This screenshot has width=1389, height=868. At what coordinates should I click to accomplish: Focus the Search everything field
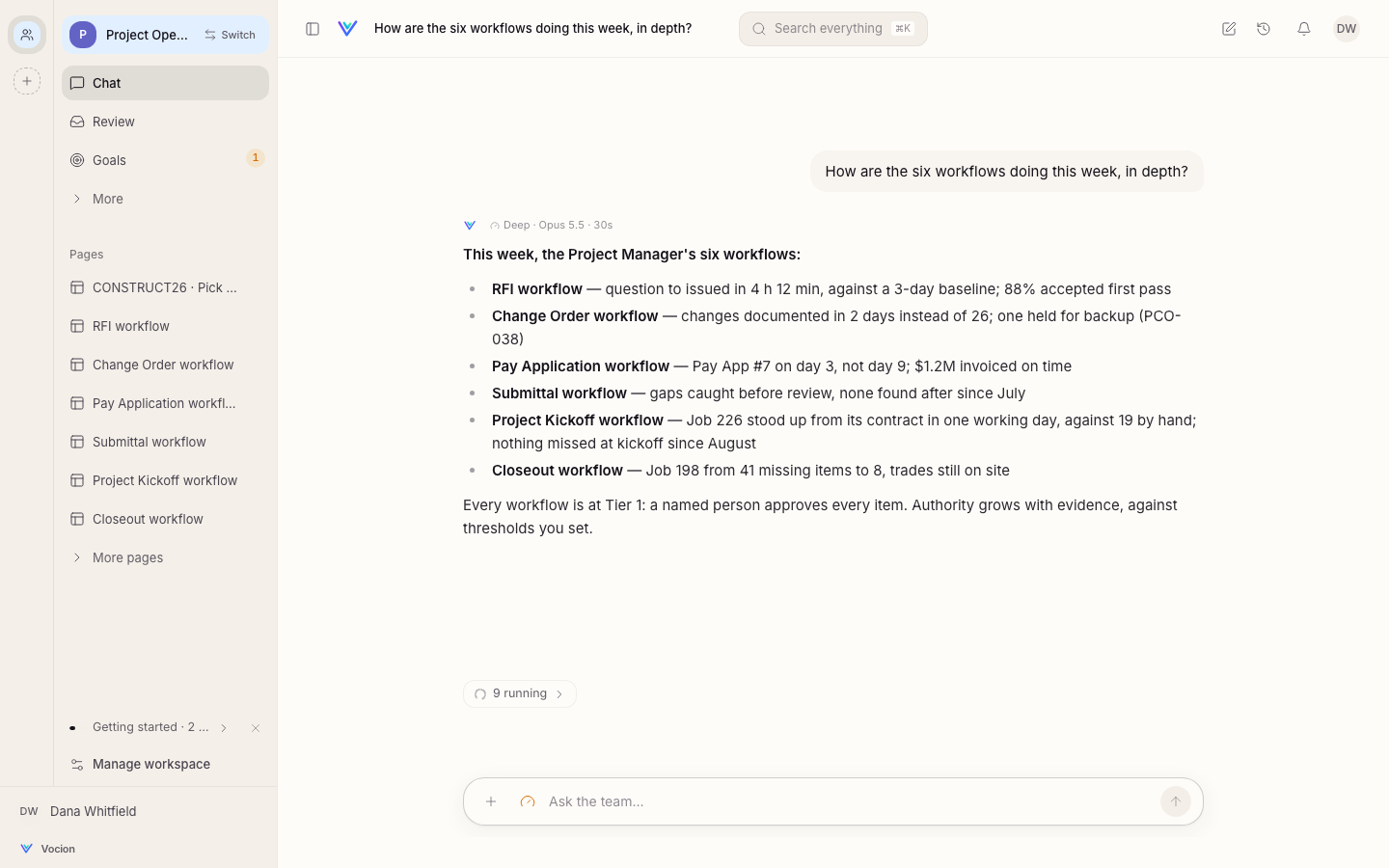(833, 29)
